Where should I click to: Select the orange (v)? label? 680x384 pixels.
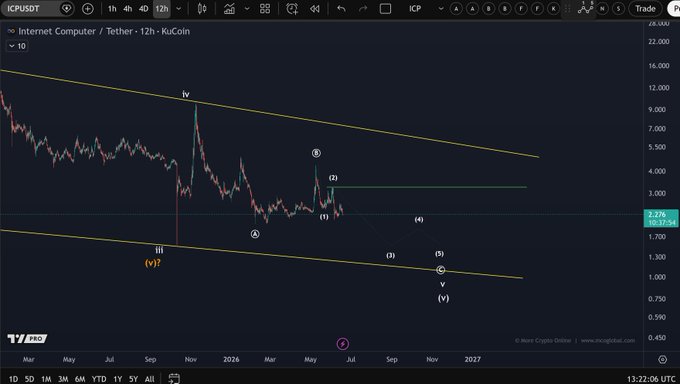pos(153,263)
